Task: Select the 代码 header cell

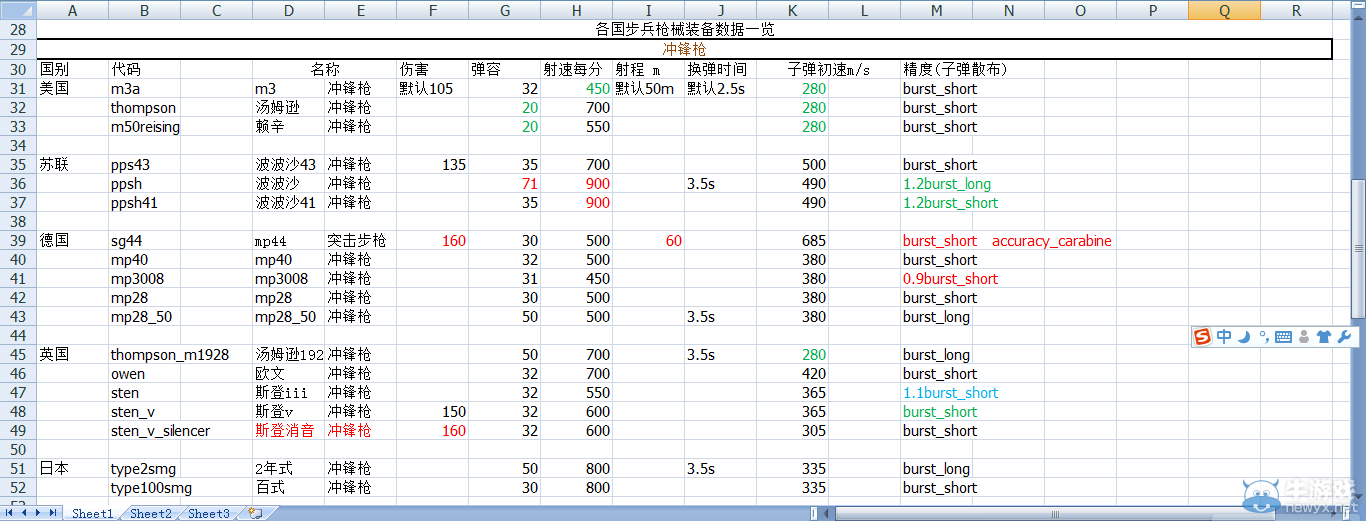Action: pyautogui.click(x=144, y=70)
